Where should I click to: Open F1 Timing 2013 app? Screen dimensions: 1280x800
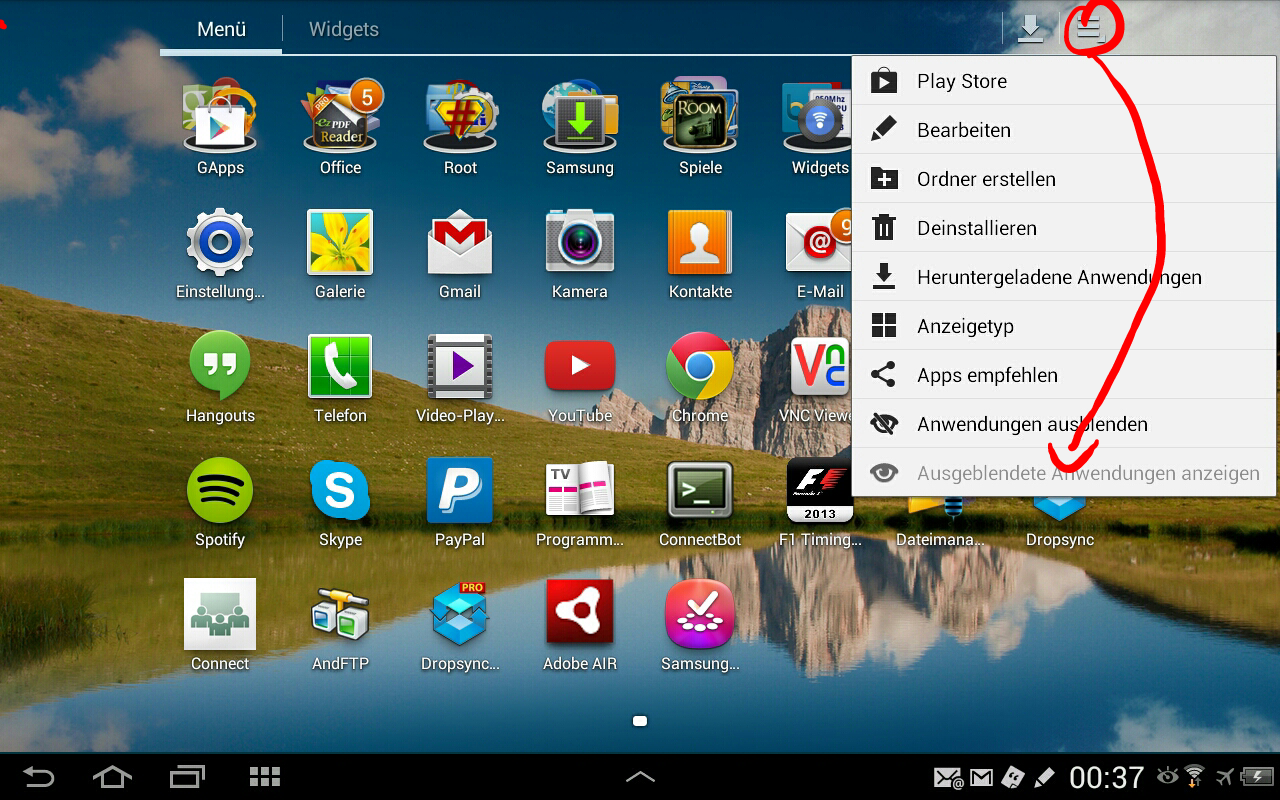(820, 489)
